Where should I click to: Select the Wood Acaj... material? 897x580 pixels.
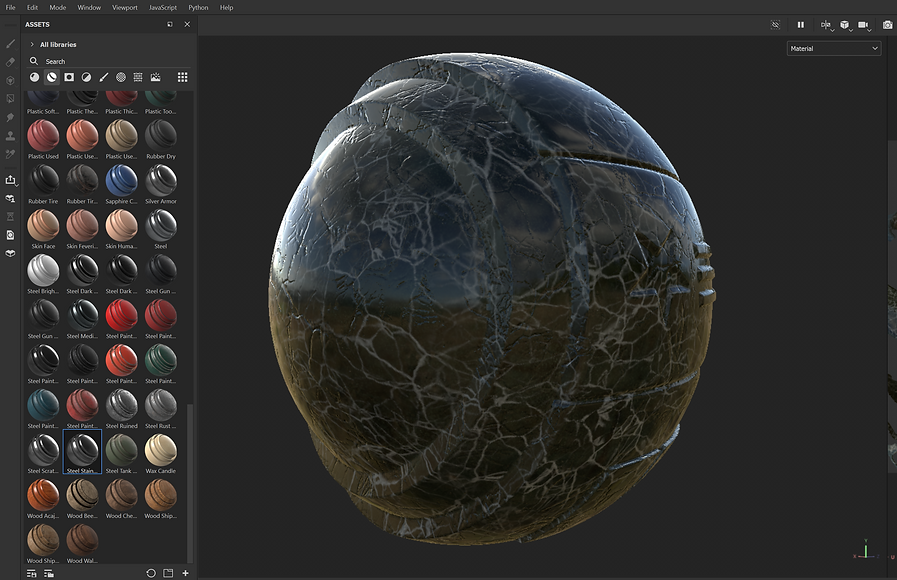43,499
